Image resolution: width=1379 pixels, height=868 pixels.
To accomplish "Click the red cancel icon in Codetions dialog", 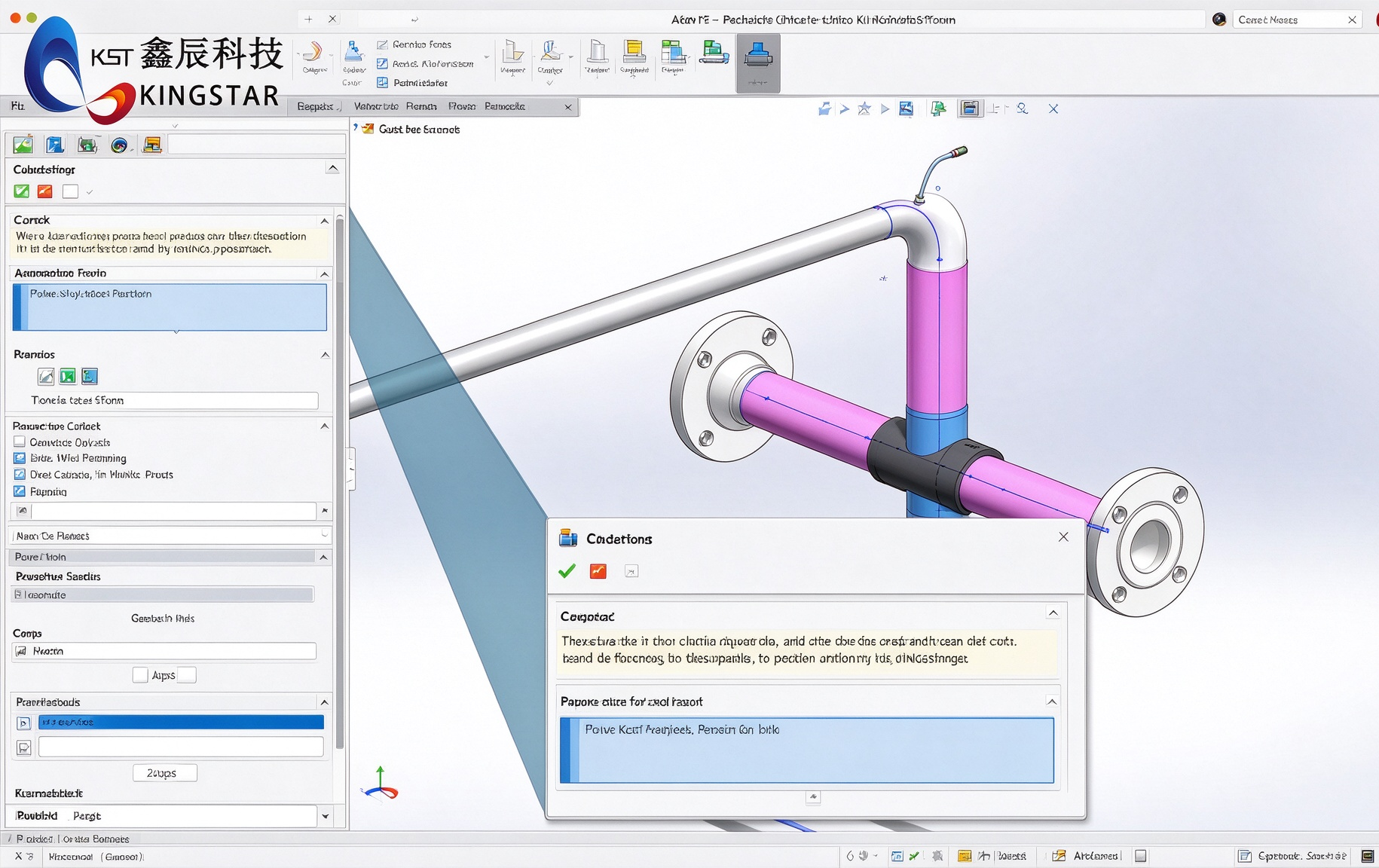I will click(598, 571).
